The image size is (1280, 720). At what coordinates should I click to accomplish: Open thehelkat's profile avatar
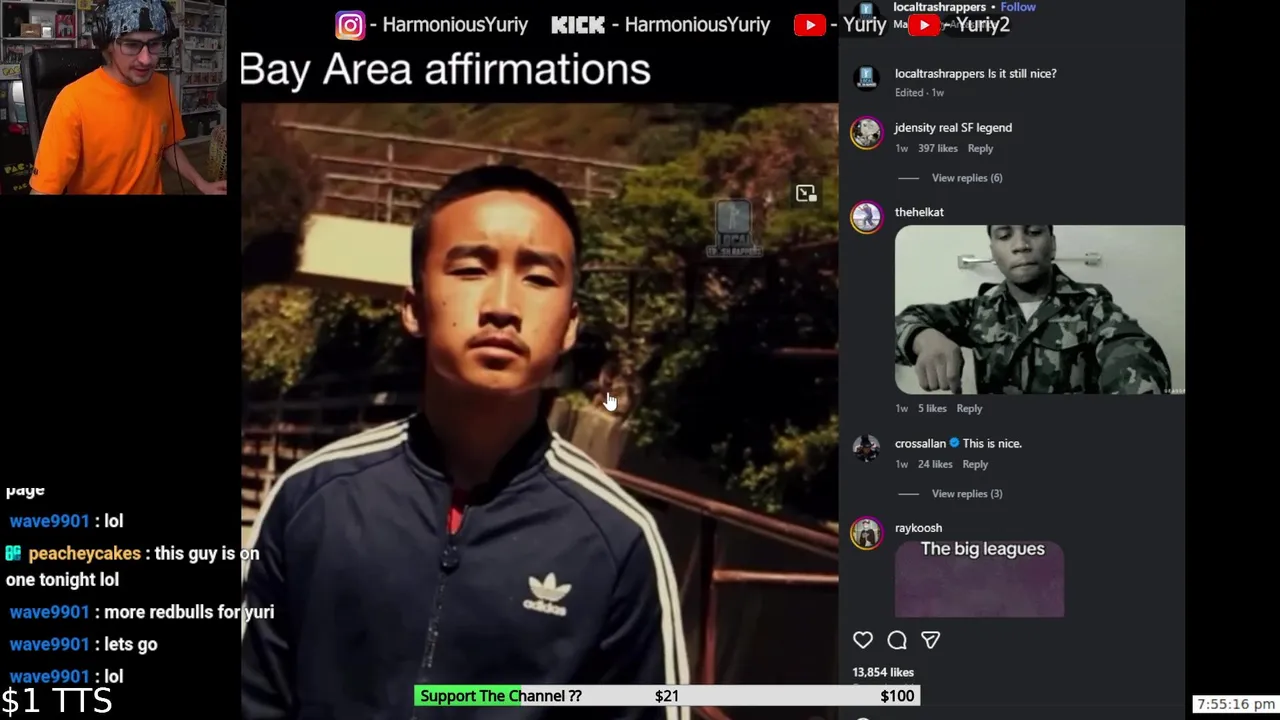(867, 217)
